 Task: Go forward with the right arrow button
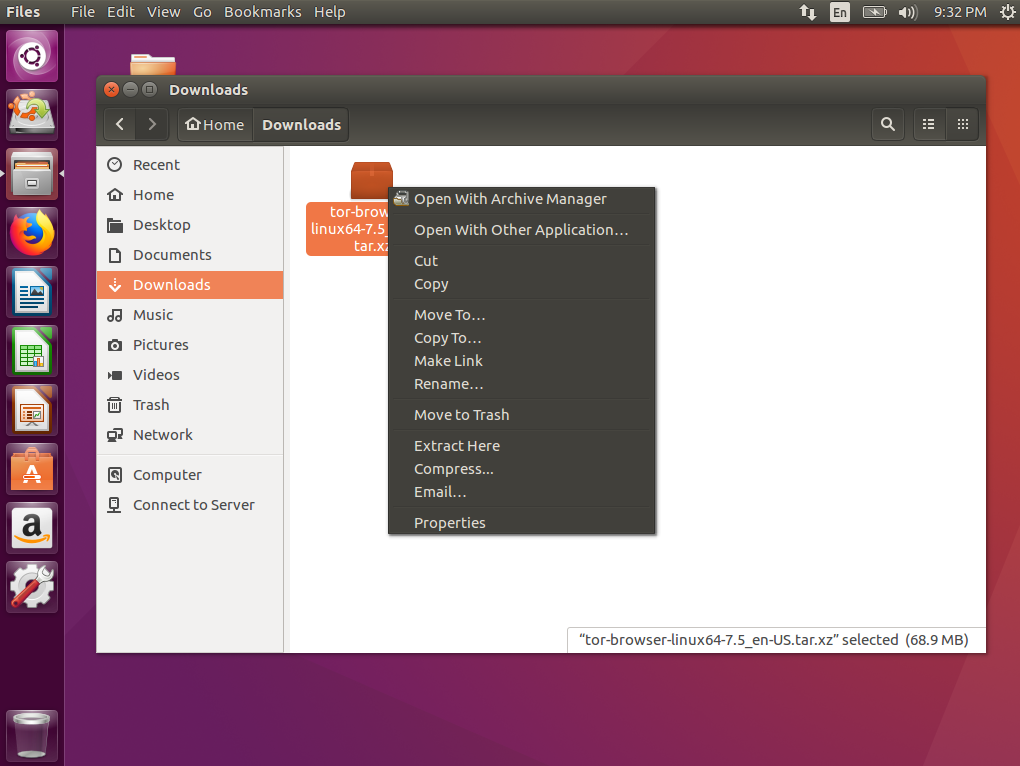click(152, 125)
